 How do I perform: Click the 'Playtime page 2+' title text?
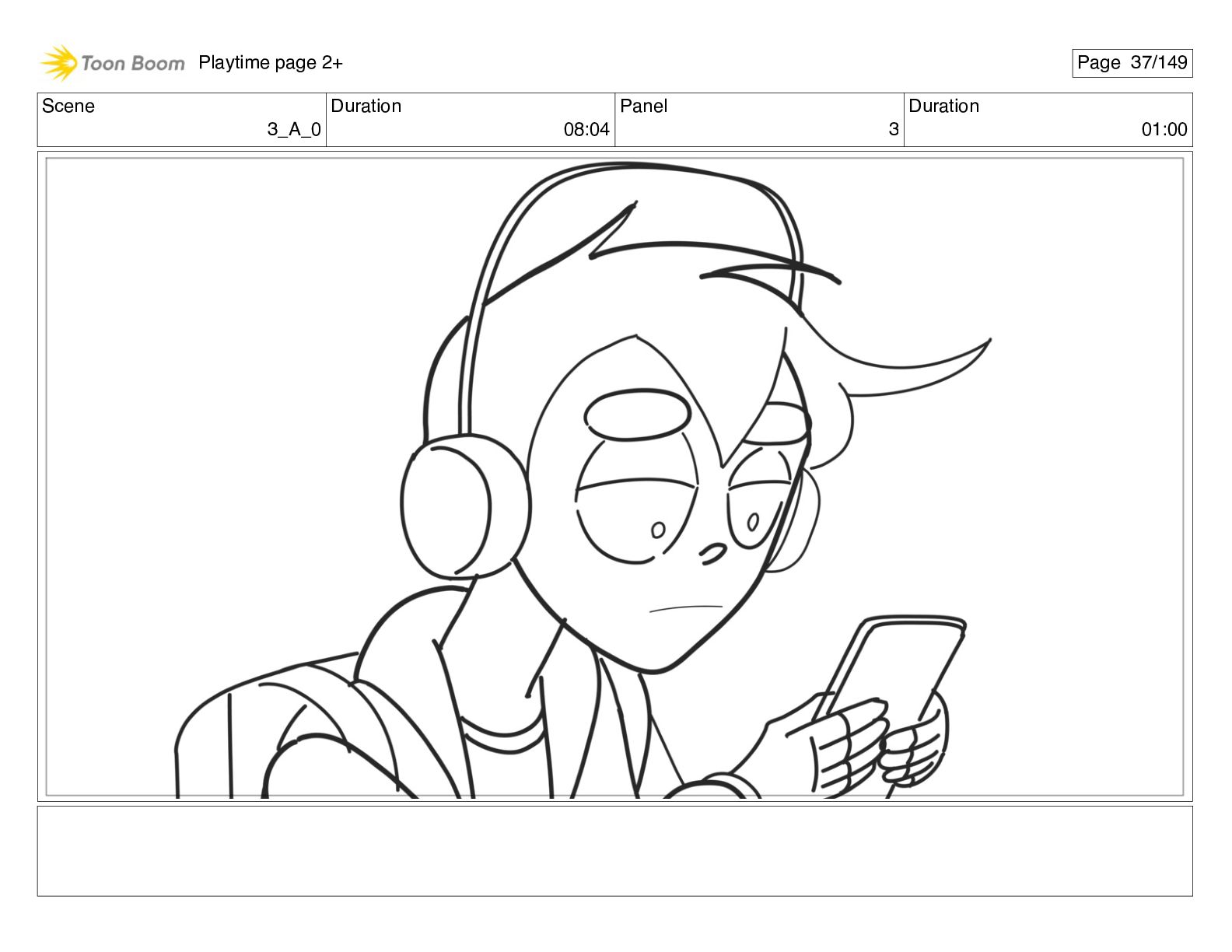(270, 63)
